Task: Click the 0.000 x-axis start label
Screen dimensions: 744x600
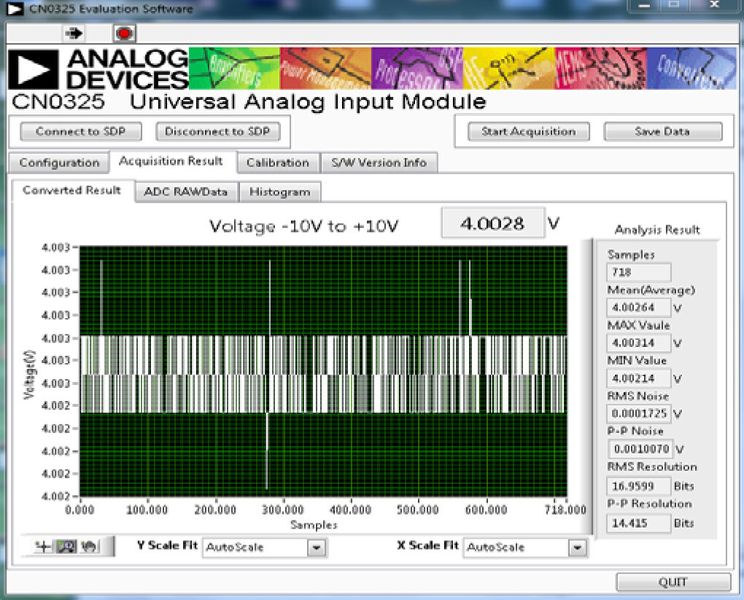Action: click(x=80, y=510)
